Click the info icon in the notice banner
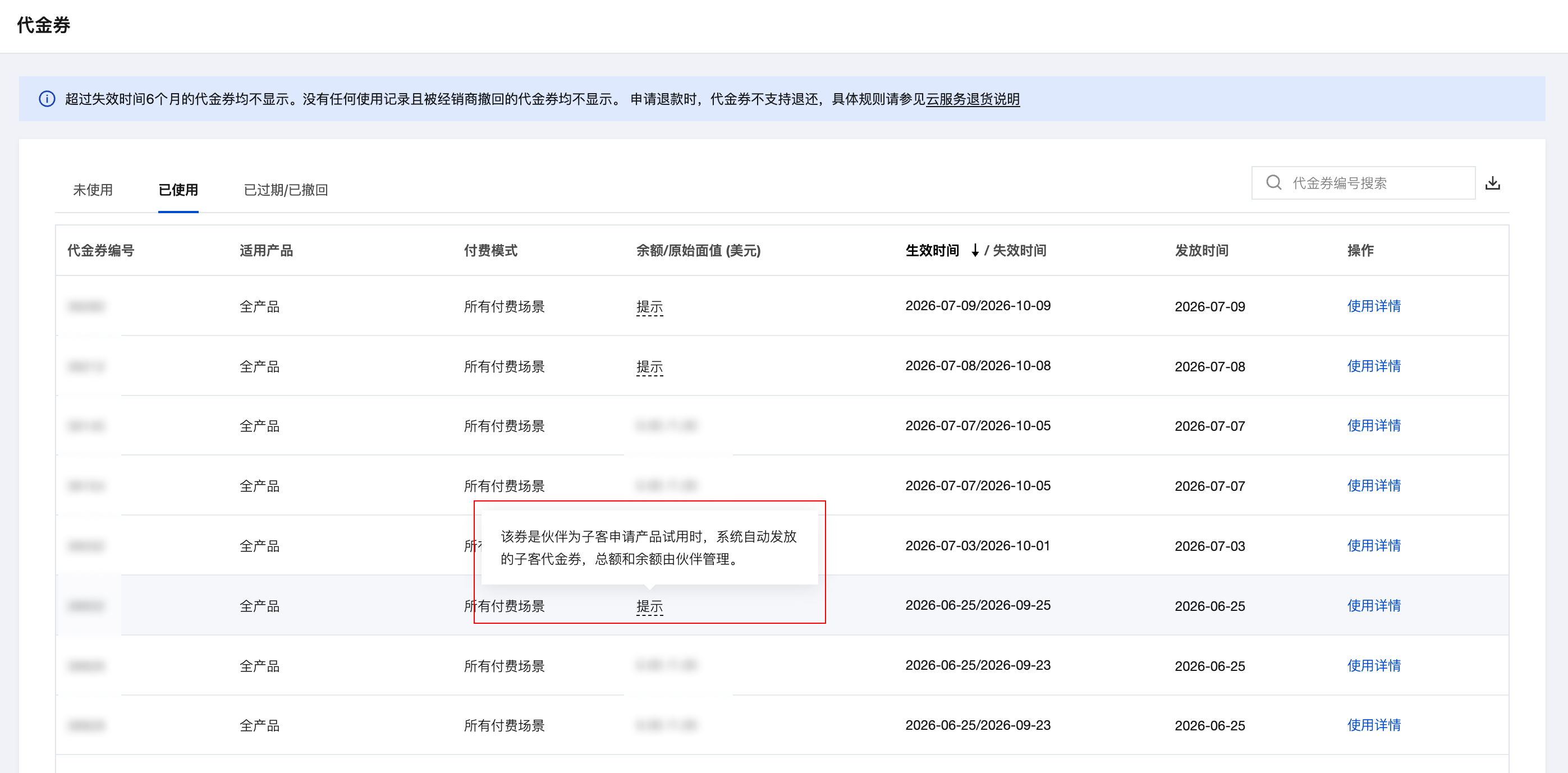1568x773 pixels. point(47,99)
